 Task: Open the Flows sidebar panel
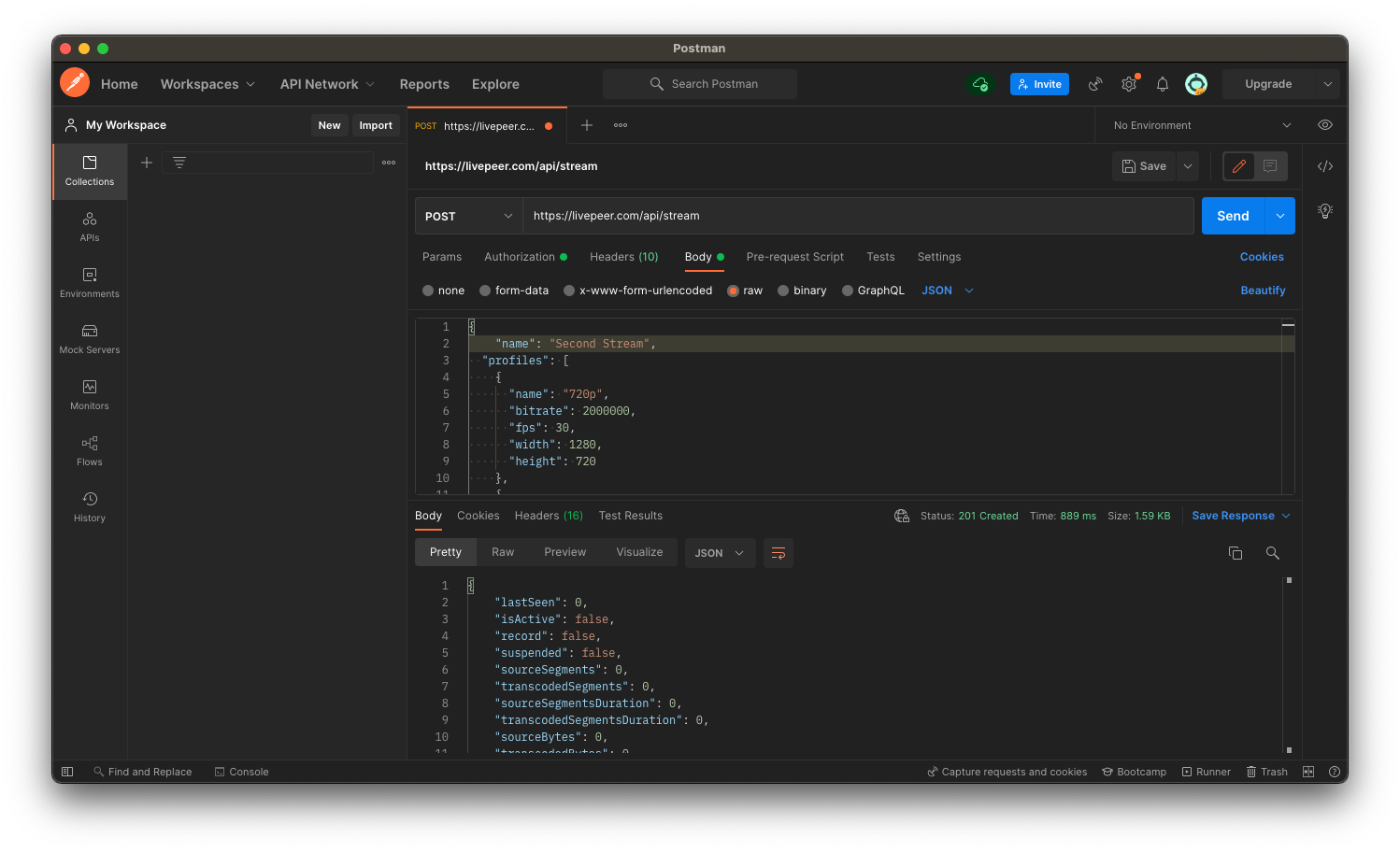click(90, 451)
